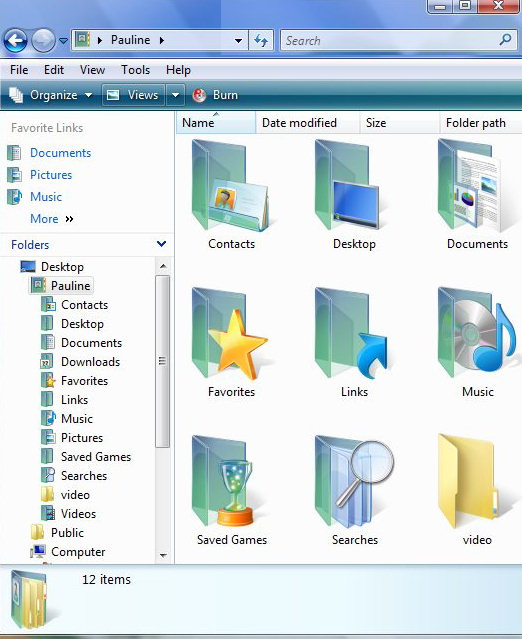Open the address bar history dropdown

(239, 40)
